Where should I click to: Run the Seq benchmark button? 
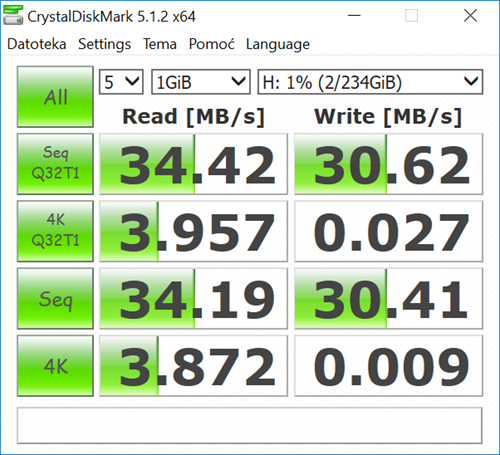pyautogui.click(x=55, y=298)
